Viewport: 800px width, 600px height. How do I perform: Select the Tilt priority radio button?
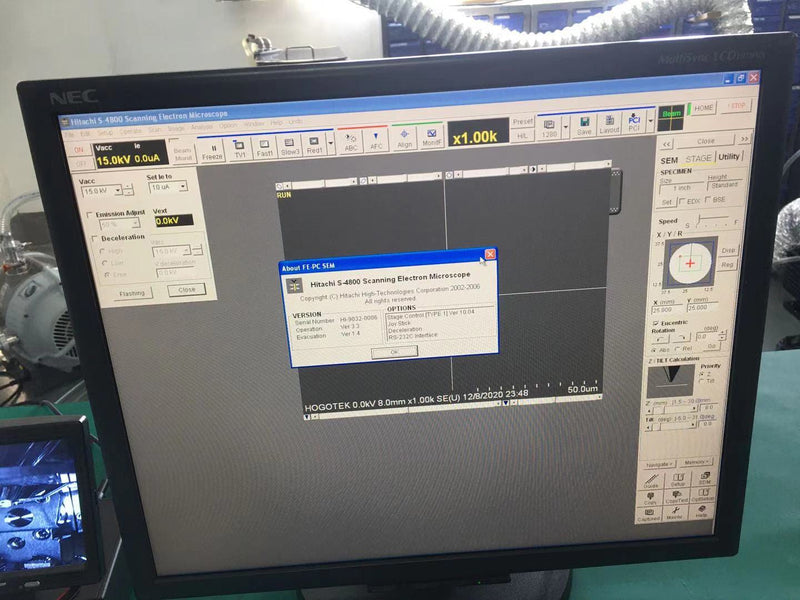pos(700,380)
